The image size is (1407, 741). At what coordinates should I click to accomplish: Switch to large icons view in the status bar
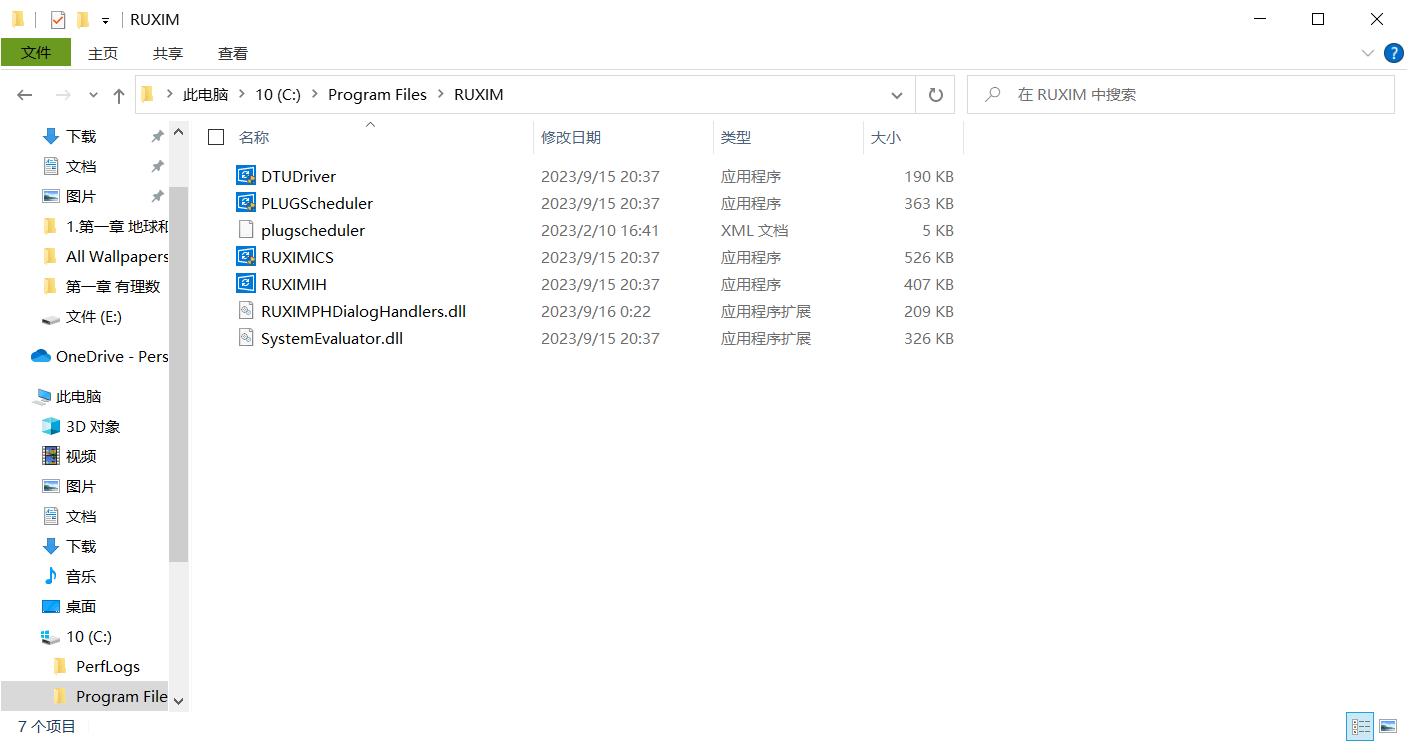pos(1388,726)
